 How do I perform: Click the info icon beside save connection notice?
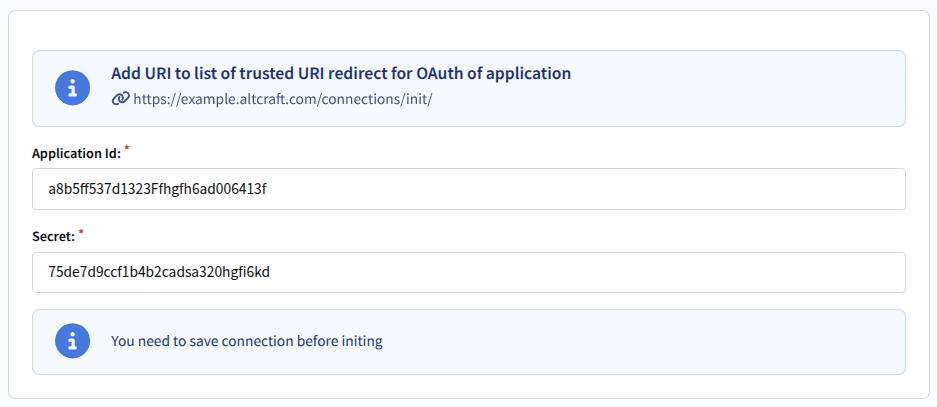[70, 341]
